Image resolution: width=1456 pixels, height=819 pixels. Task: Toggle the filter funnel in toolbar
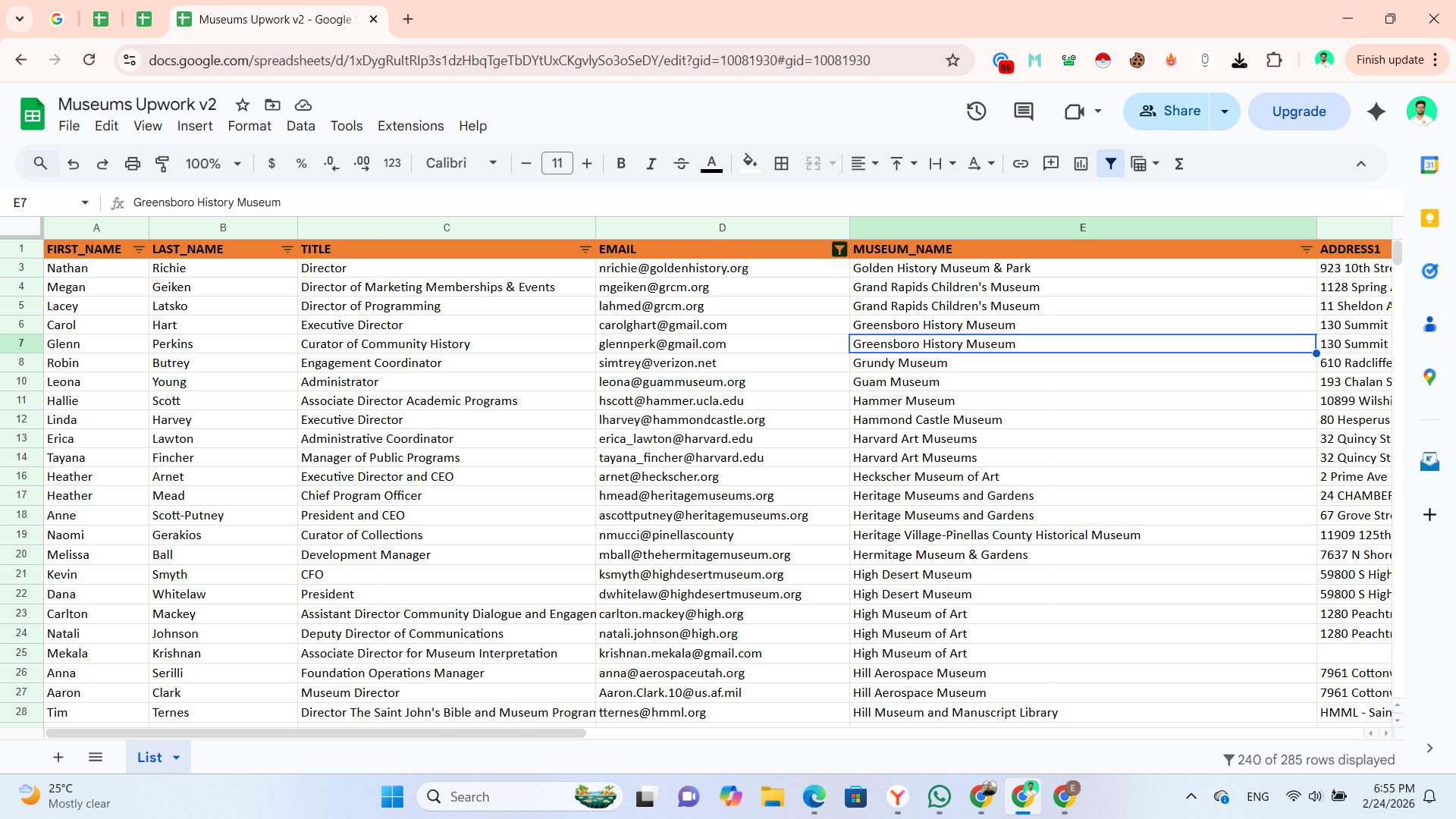pyautogui.click(x=1110, y=163)
